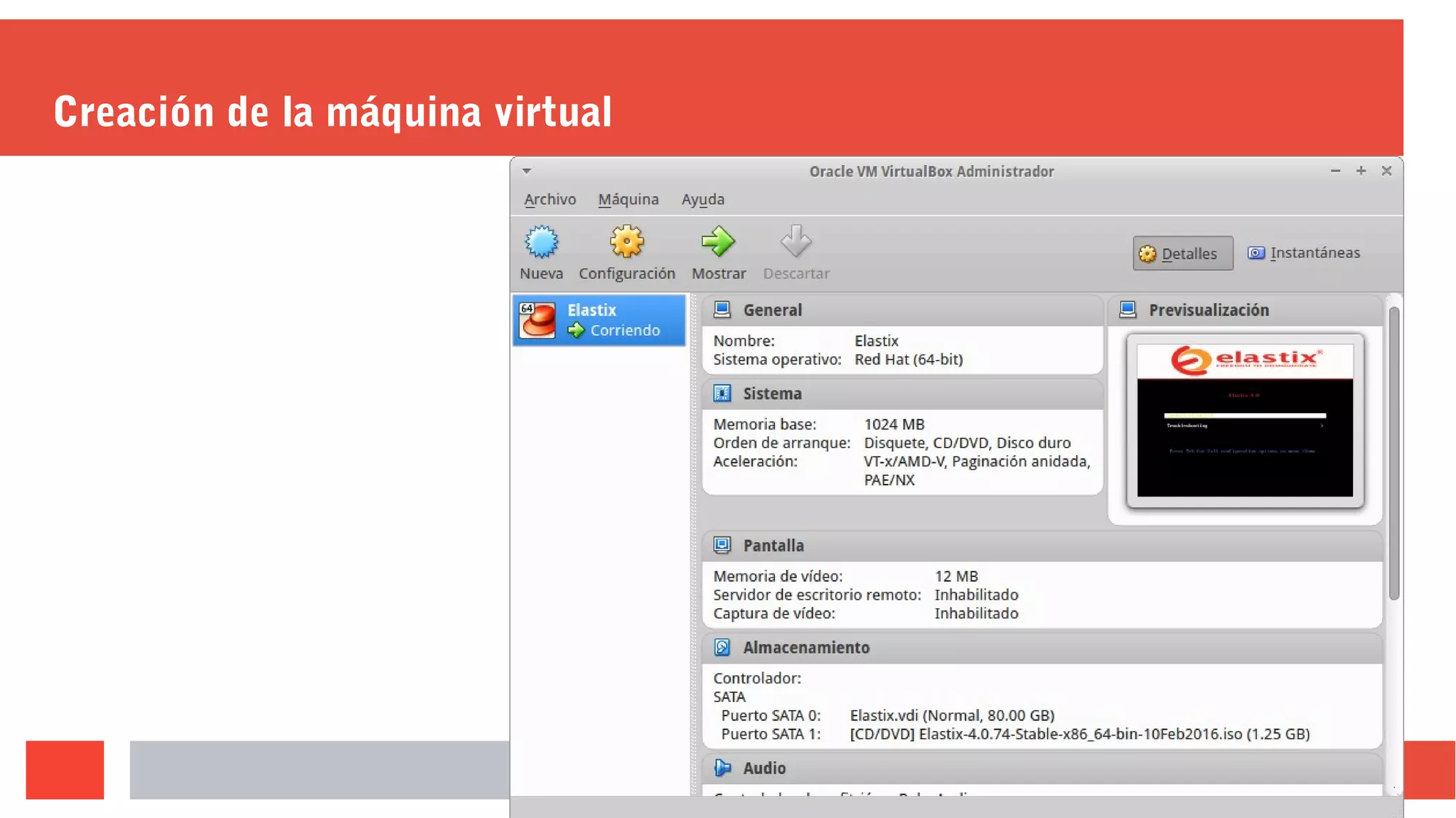This screenshot has width=1456, height=818.
Task: Click the Elastix preview thumbnail
Action: (x=1245, y=421)
